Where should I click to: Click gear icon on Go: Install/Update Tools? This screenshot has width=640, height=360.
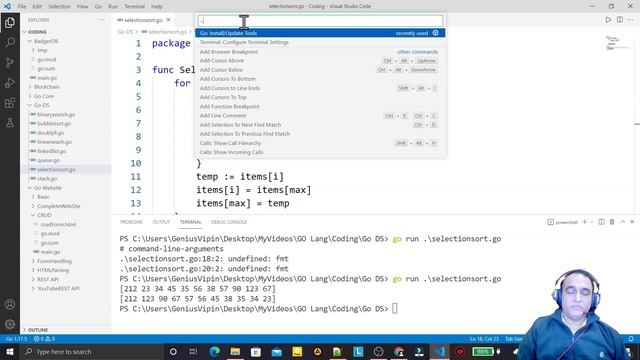(x=436, y=33)
